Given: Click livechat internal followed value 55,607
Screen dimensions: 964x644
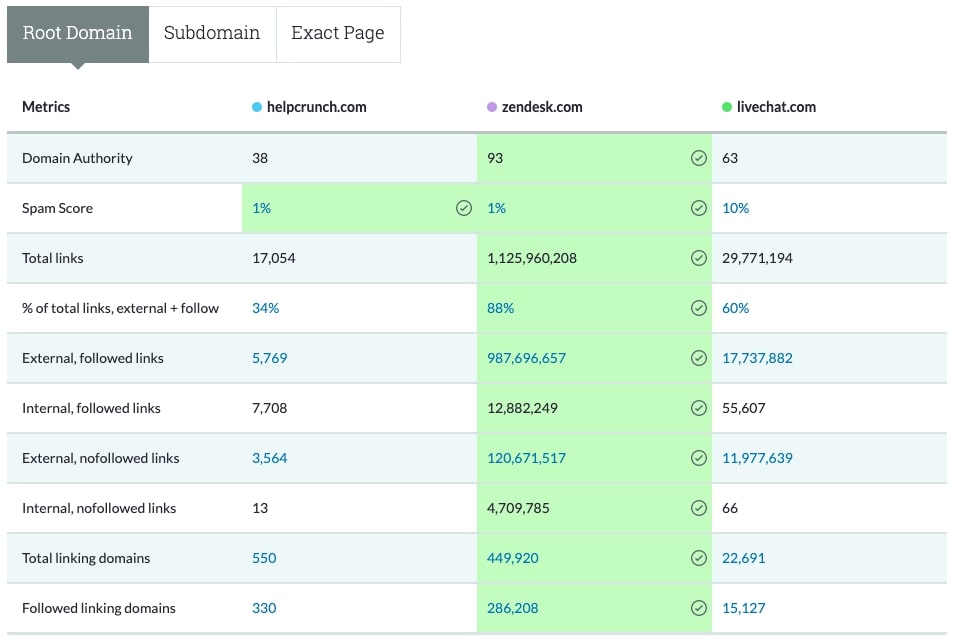Looking at the screenshot, I should click(x=744, y=408).
